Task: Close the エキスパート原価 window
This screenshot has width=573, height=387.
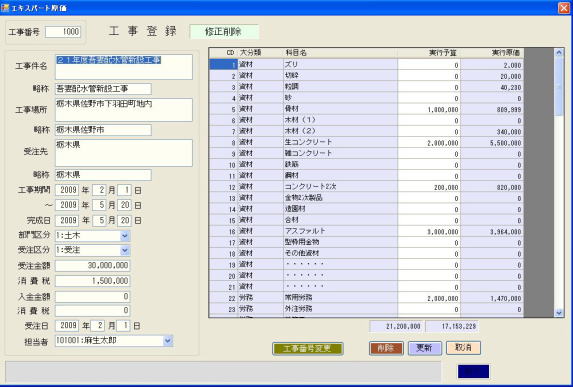Action: coord(564,8)
